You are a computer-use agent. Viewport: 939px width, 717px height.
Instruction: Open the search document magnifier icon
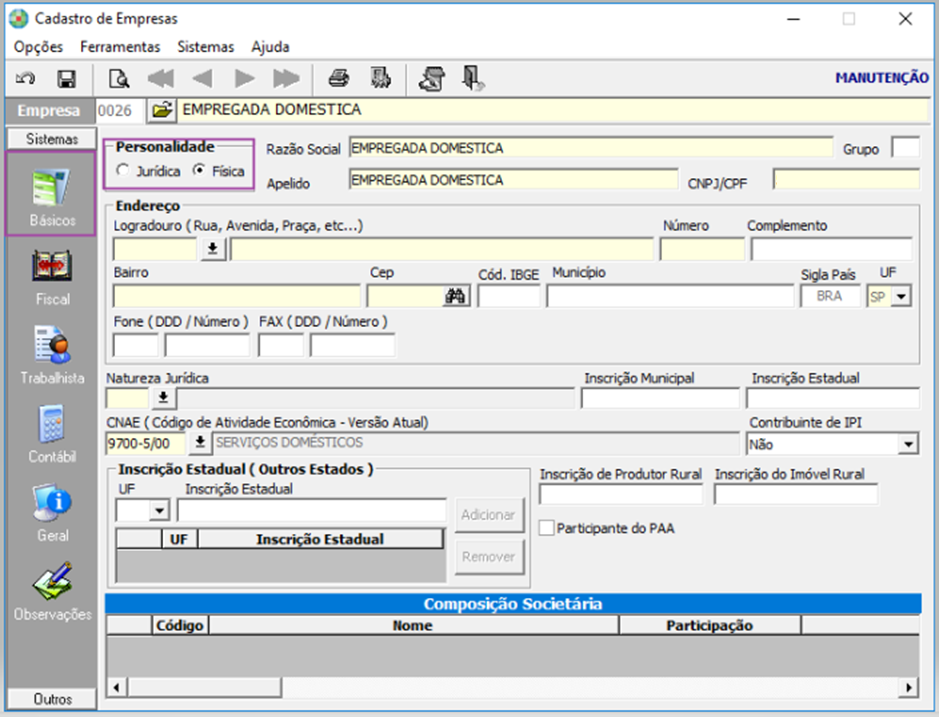(x=119, y=78)
